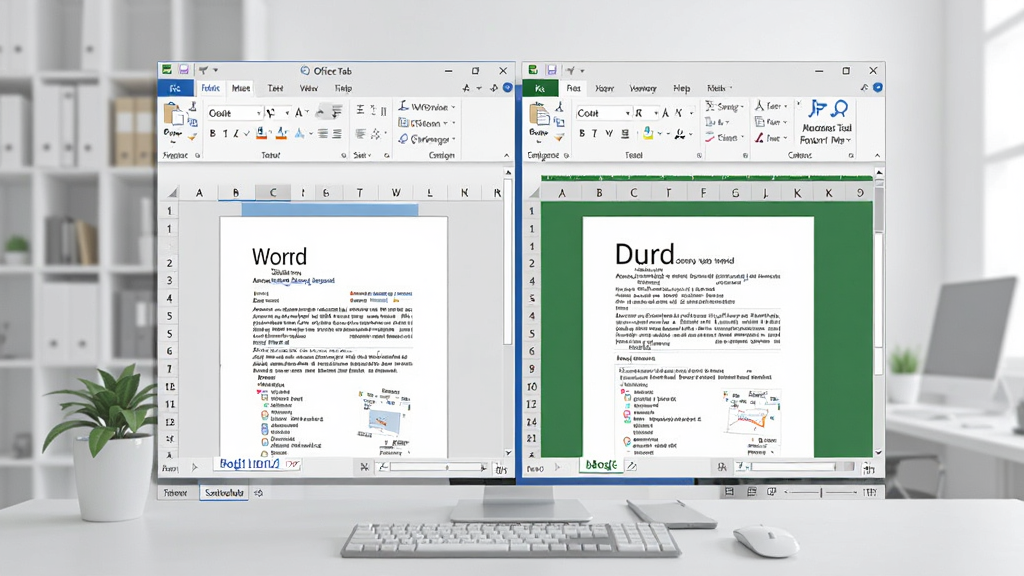This screenshot has height=576, width=1024.
Task: Toggle the italic T button in the green window
Action: click(x=594, y=133)
